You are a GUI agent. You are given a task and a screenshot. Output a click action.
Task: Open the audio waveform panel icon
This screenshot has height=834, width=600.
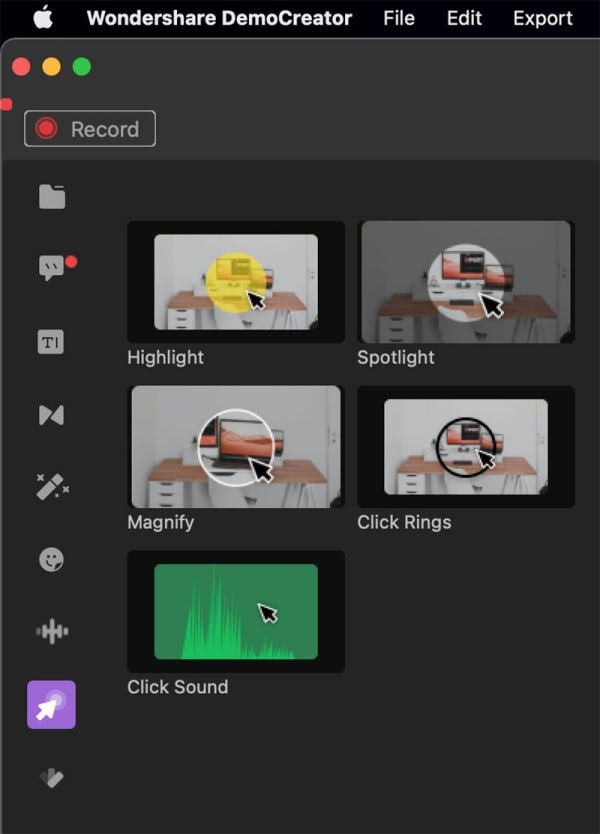[x=52, y=631]
